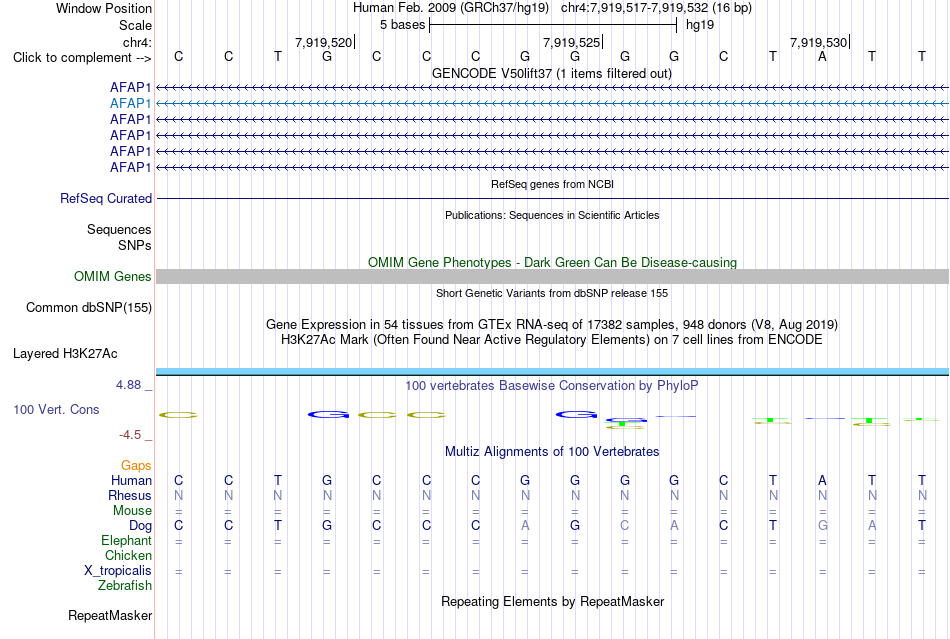Image resolution: width=950 pixels, height=639 pixels.
Task: Click the light-blue Layered H3K27Ac bar
Action: [552, 371]
